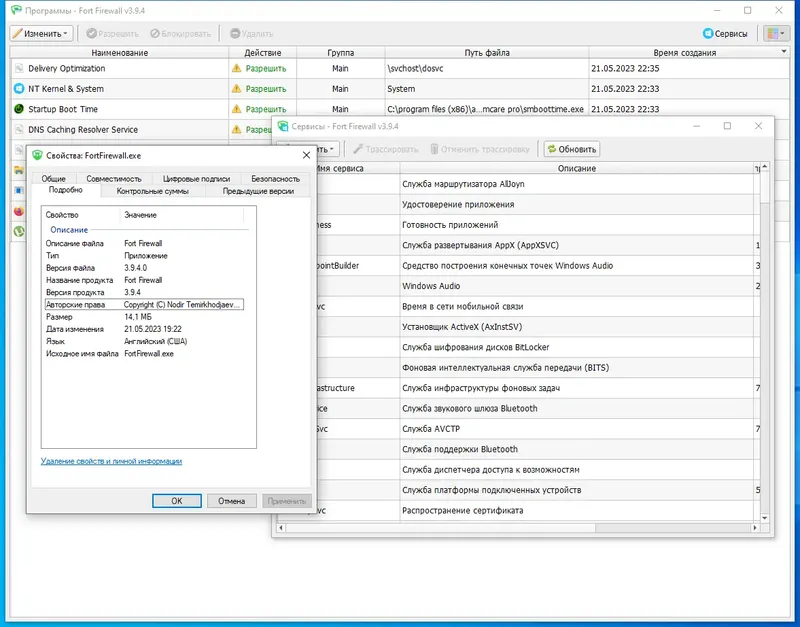
Task: Open the colored grid view dropdown
Action: (x=776, y=34)
